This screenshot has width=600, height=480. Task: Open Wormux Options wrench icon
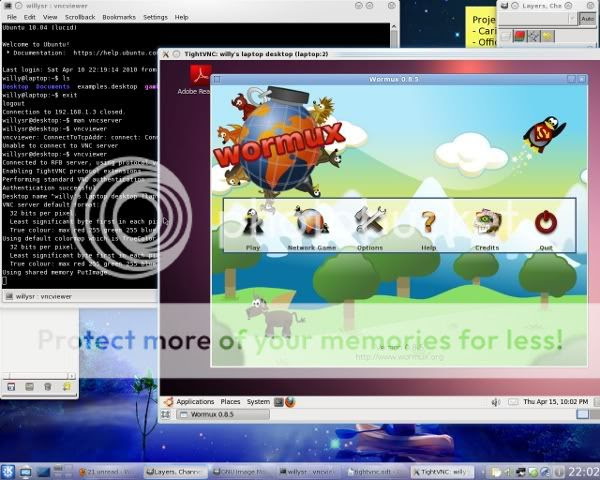click(370, 220)
